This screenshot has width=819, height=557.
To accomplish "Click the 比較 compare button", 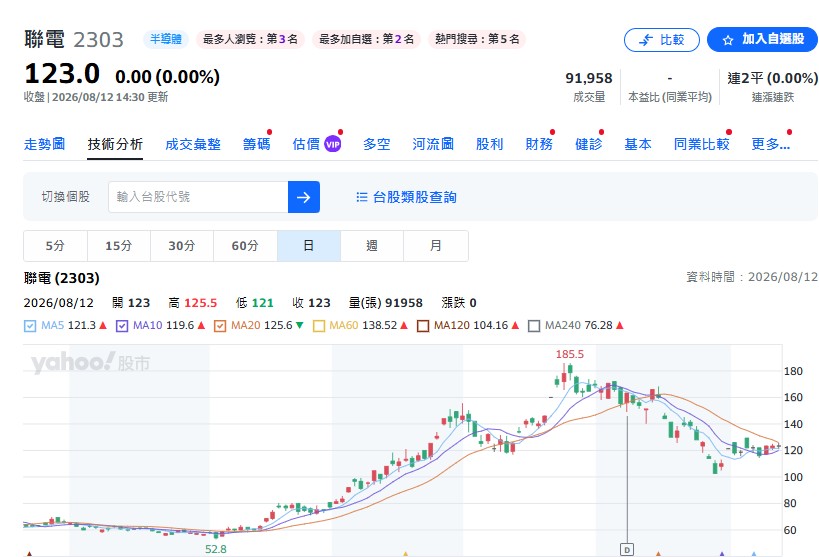I will tap(661, 40).
